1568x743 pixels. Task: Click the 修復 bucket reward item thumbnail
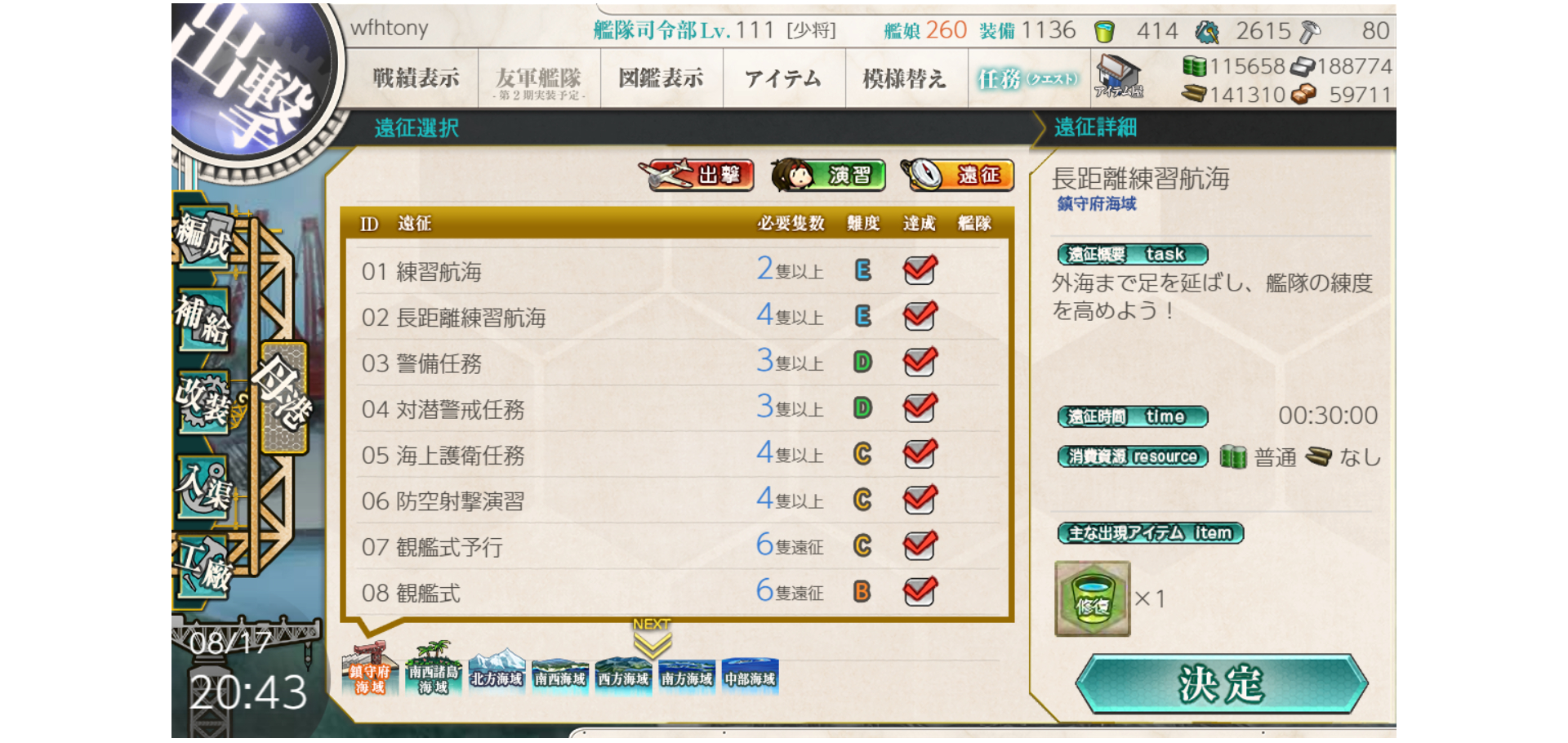click(x=1093, y=598)
